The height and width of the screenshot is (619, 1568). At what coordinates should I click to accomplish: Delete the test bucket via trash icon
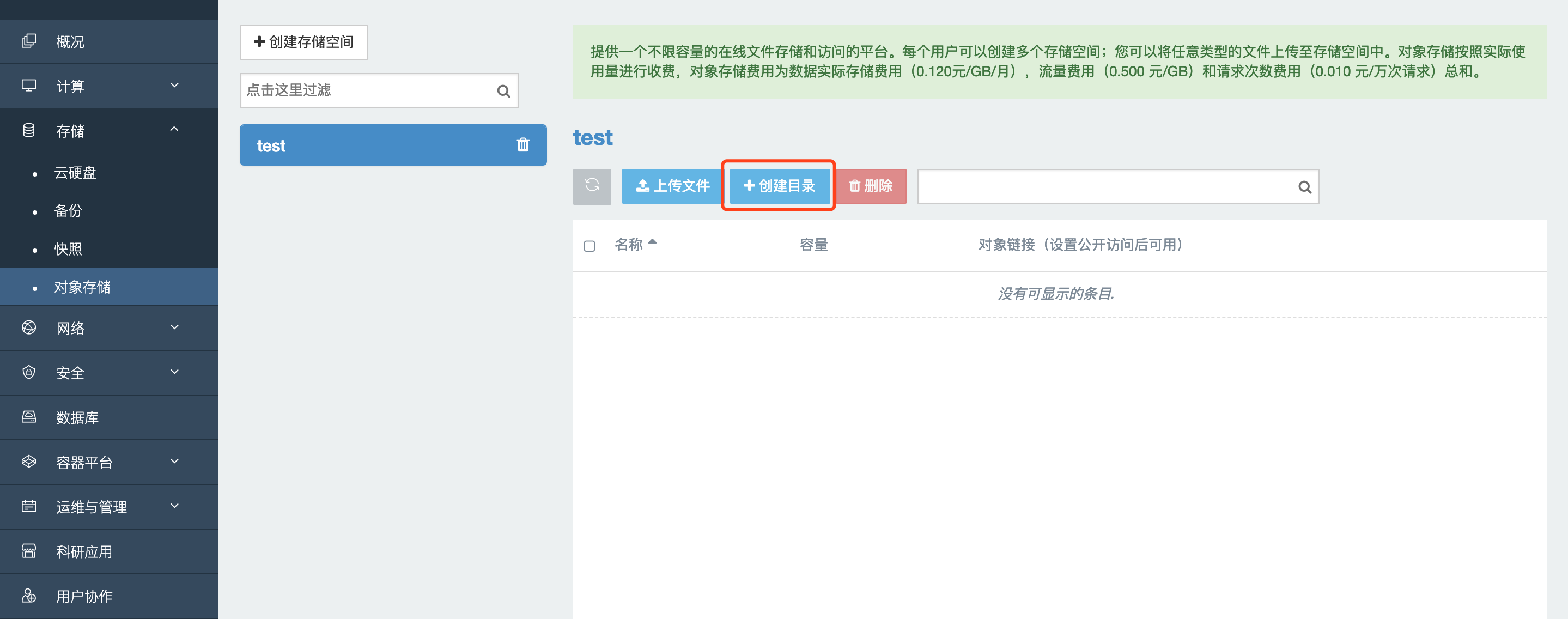(x=523, y=145)
